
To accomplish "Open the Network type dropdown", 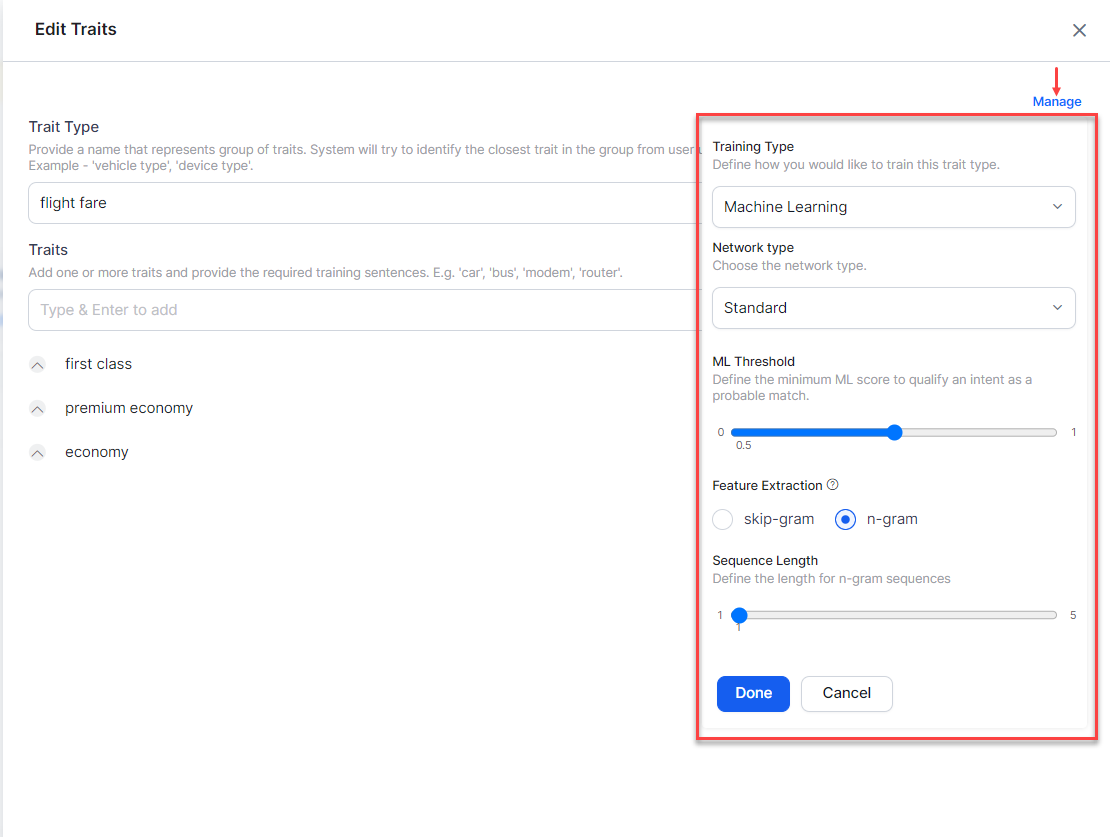I will click(893, 308).
